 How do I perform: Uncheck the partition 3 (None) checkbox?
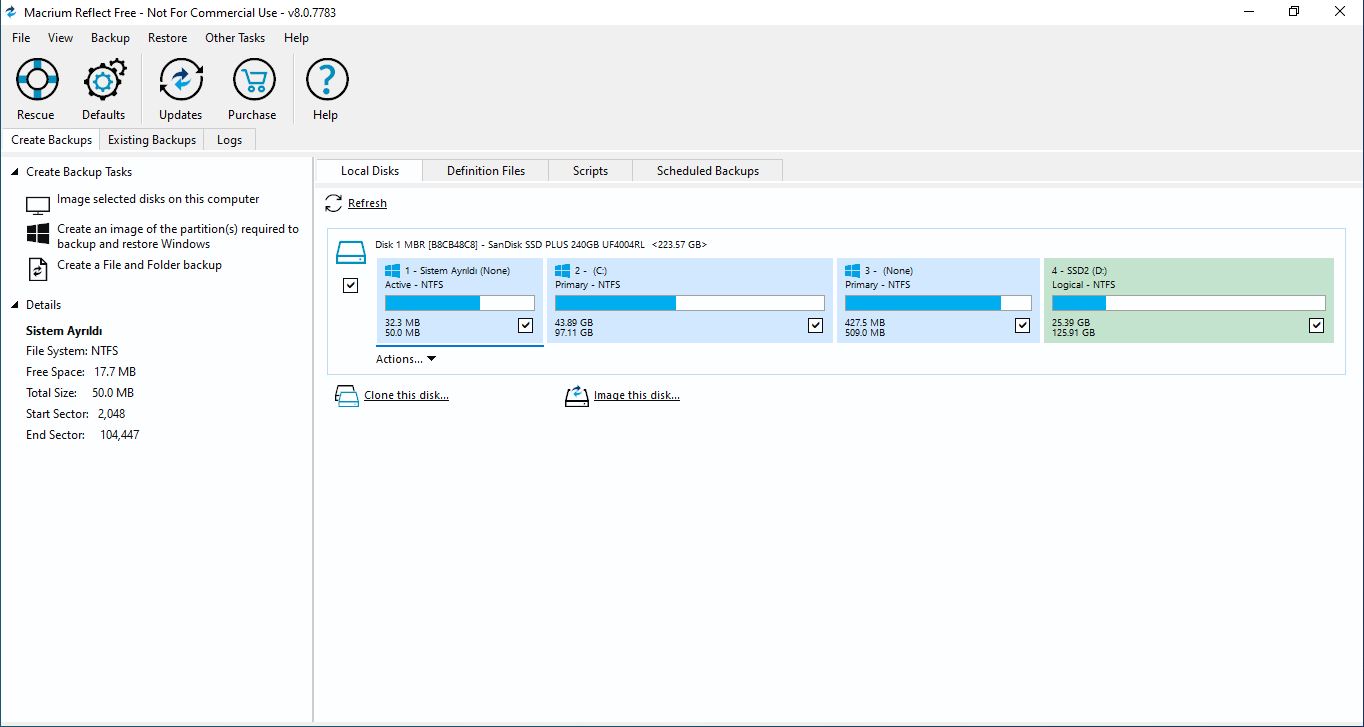1022,325
